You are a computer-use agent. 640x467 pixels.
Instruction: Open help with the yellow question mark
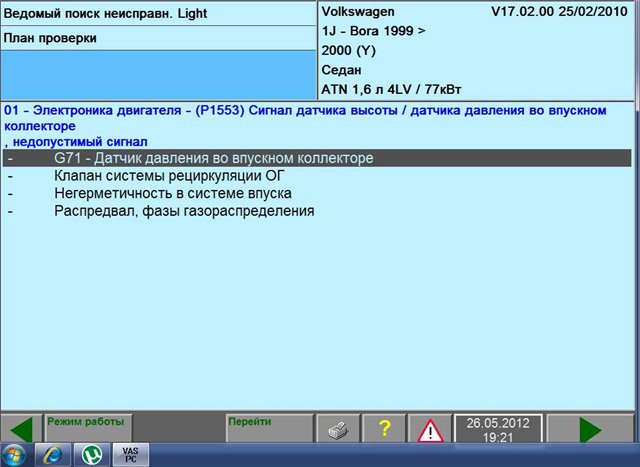point(384,429)
